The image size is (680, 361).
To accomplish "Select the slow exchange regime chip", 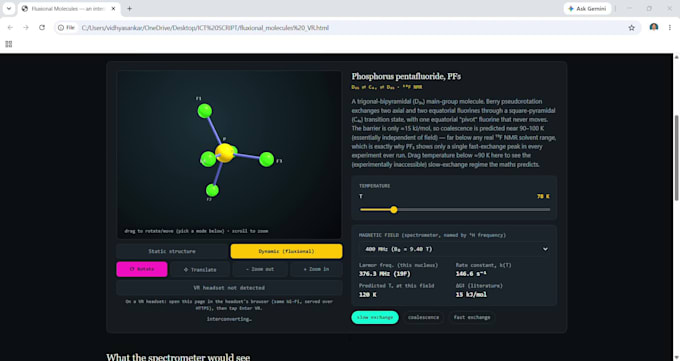I will point(375,317).
